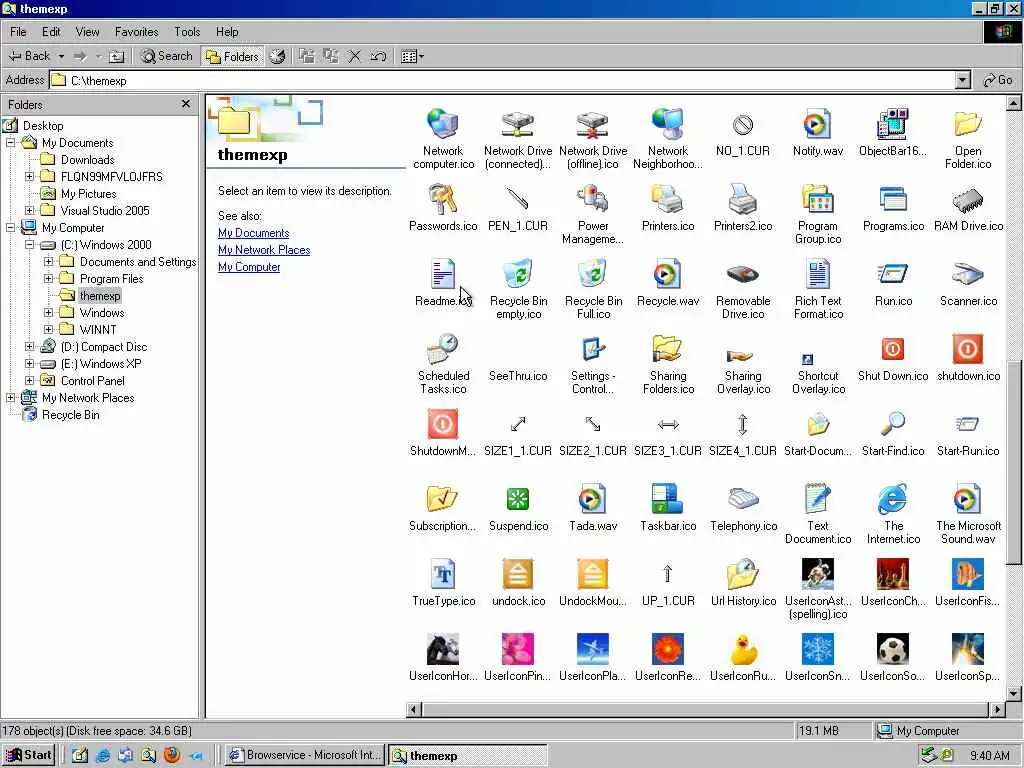Launch Firefox from the Quick Launch bar
This screenshot has height=768, width=1024.
172,755
